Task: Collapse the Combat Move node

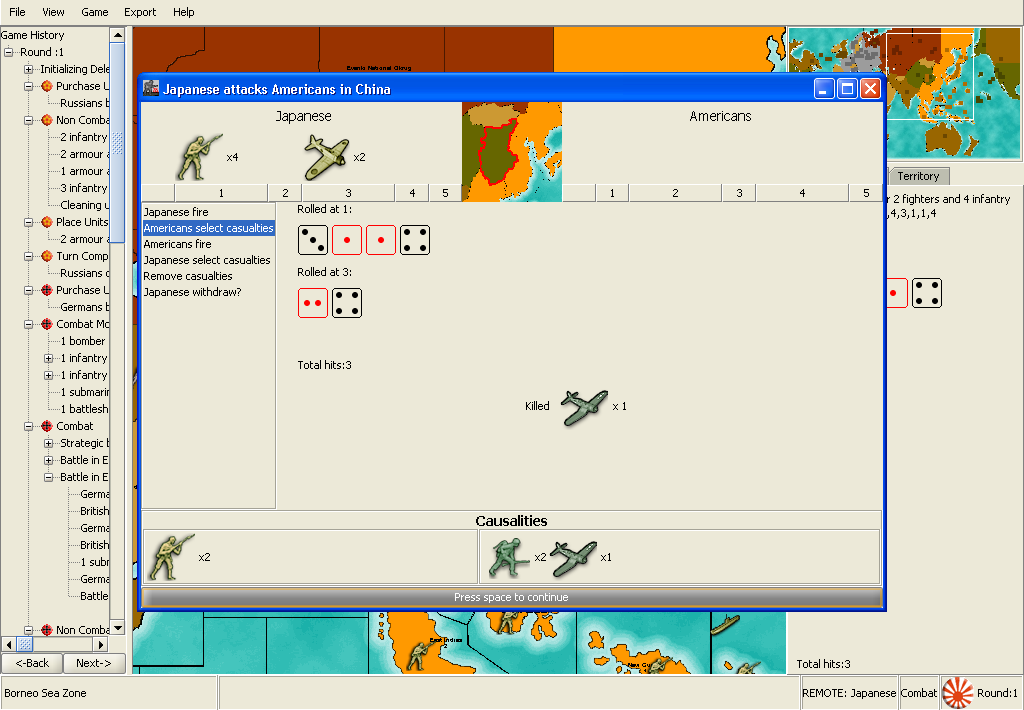Action: pos(29,324)
